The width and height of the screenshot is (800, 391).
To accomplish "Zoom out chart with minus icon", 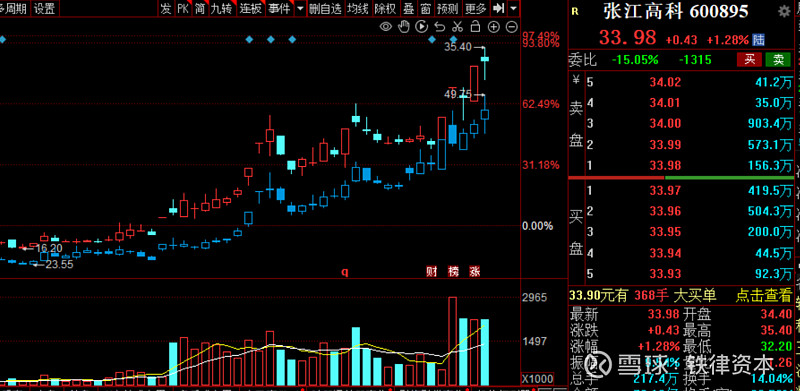I will coord(512,27).
